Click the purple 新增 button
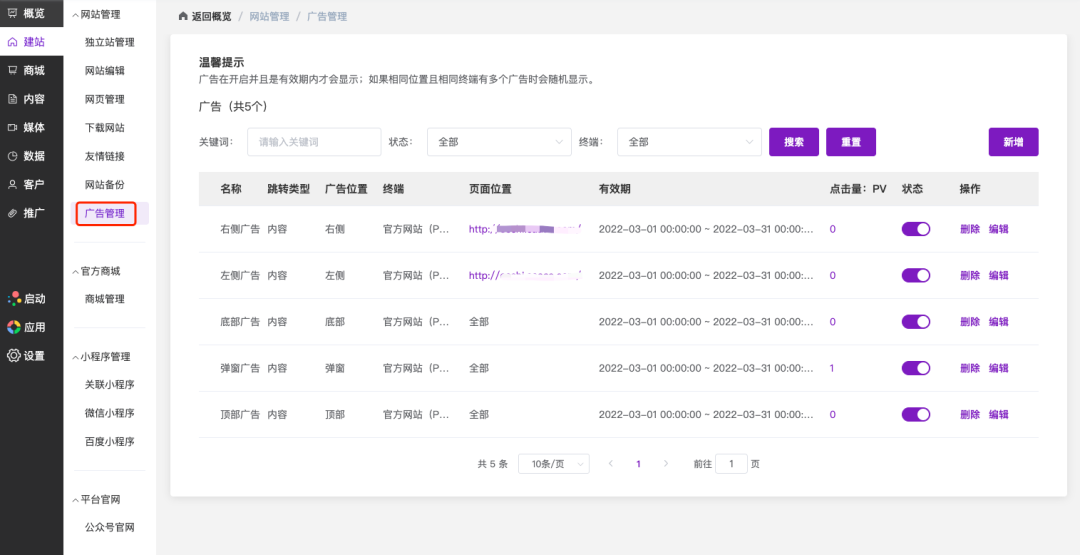This screenshot has height=555, width=1080. coord(1013,142)
